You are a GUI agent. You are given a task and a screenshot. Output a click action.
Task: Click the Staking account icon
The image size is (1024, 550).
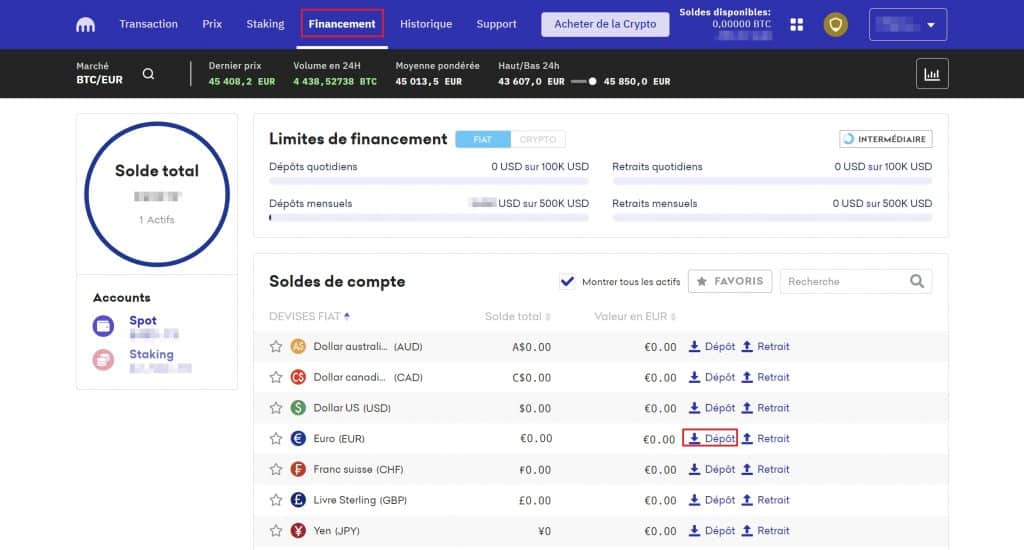tap(103, 360)
